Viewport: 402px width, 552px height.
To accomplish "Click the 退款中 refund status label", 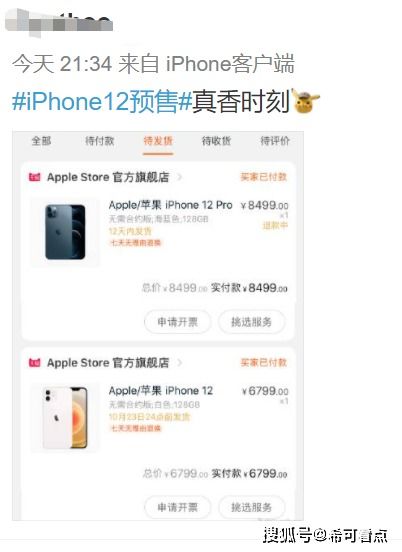I will (x=275, y=225).
